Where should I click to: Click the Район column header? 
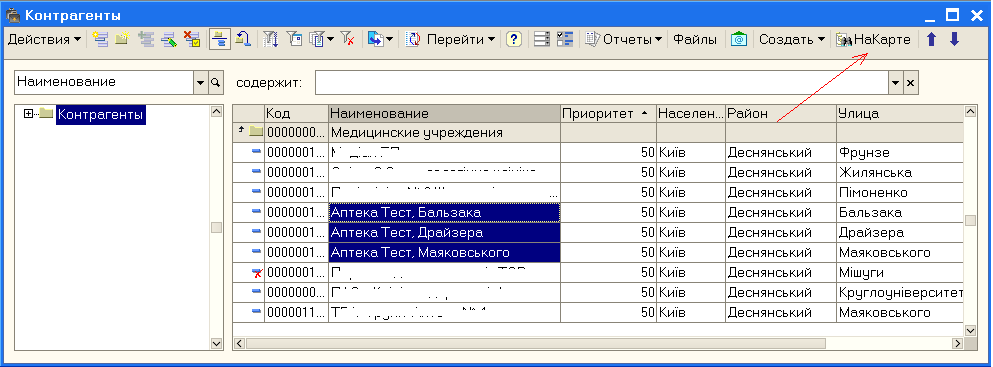point(780,114)
